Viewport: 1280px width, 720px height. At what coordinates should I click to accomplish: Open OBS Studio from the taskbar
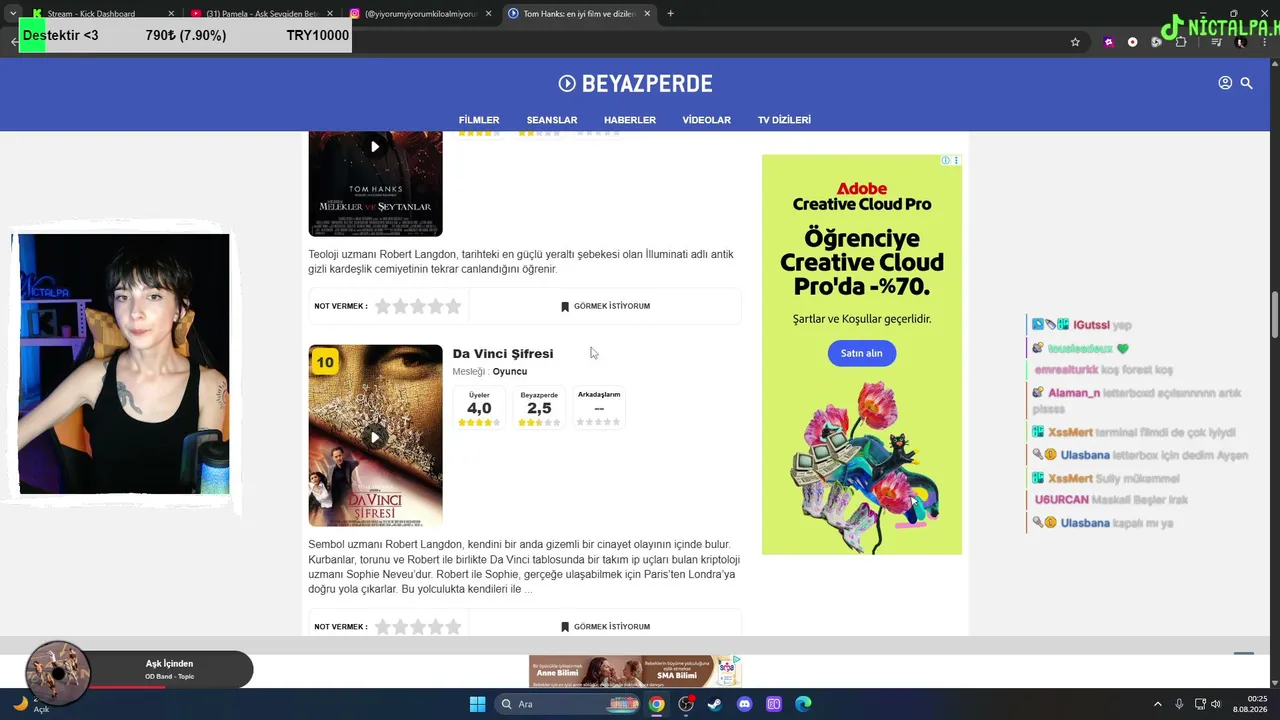coord(686,704)
